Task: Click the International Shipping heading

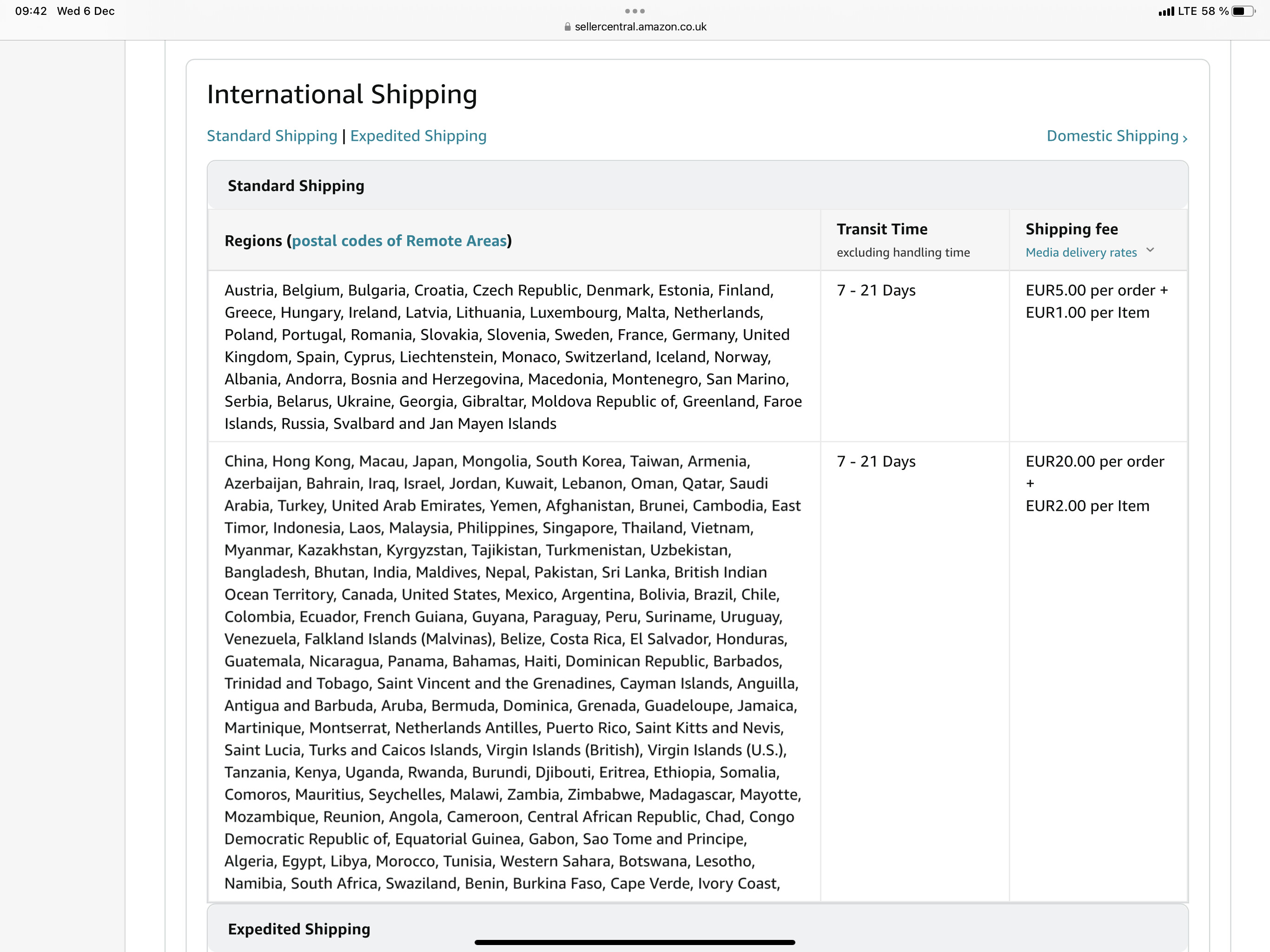Action: pyautogui.click(x=342, y=95)
